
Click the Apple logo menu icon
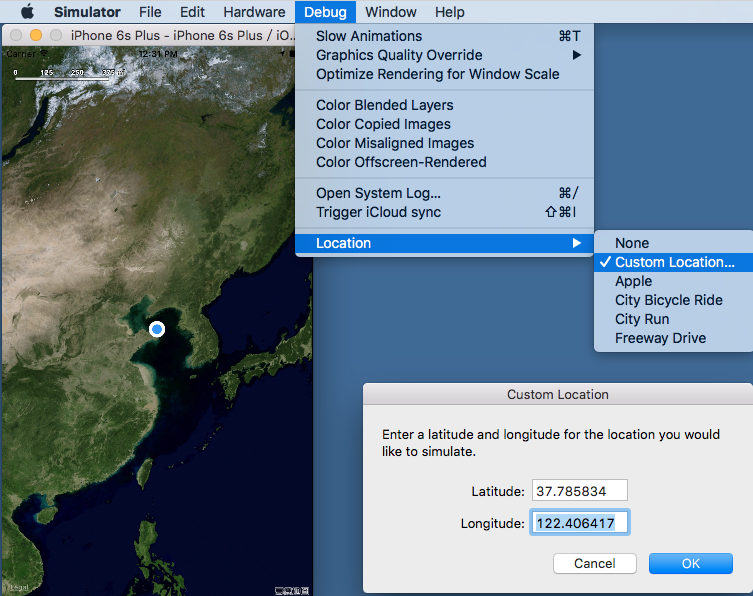27,12
